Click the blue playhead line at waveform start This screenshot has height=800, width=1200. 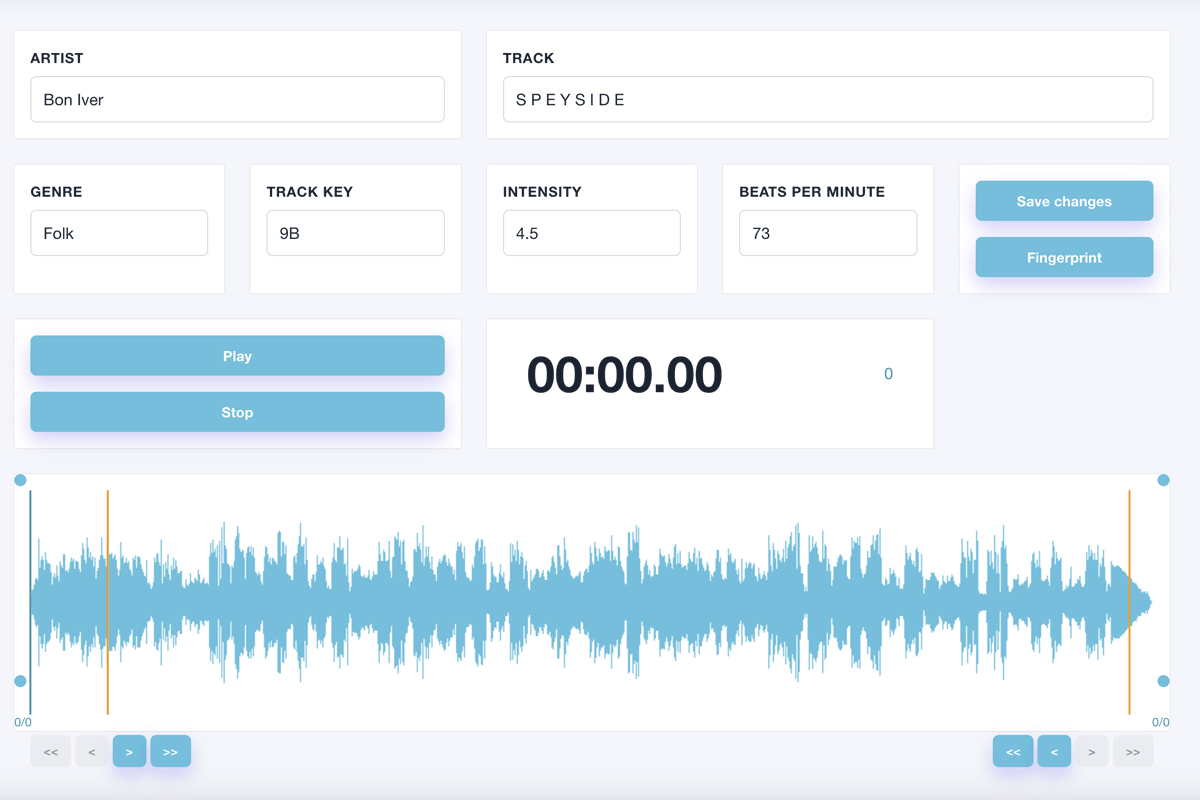point(30,602)
